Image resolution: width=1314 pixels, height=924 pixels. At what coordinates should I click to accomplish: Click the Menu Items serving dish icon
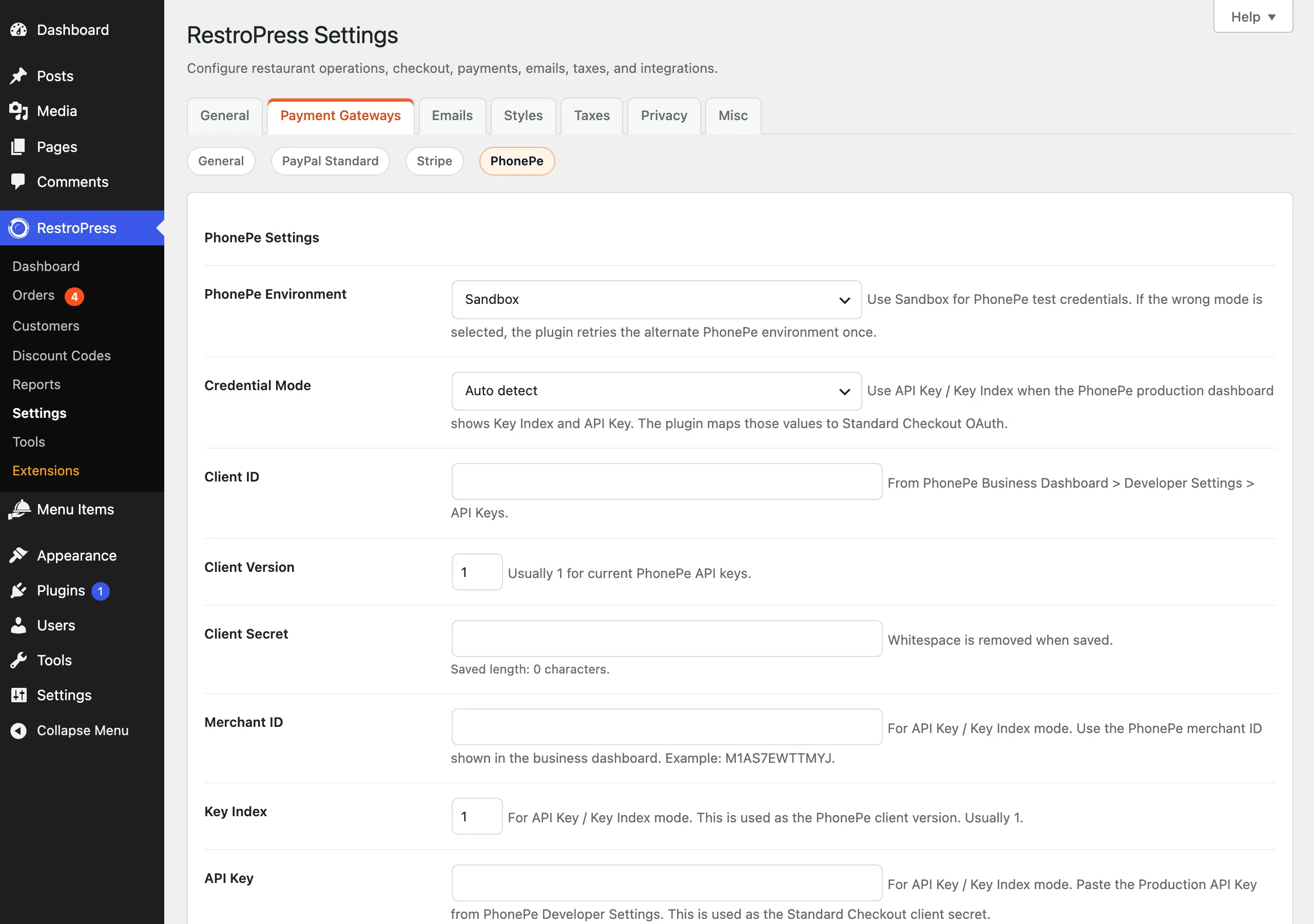coord(19,509)
